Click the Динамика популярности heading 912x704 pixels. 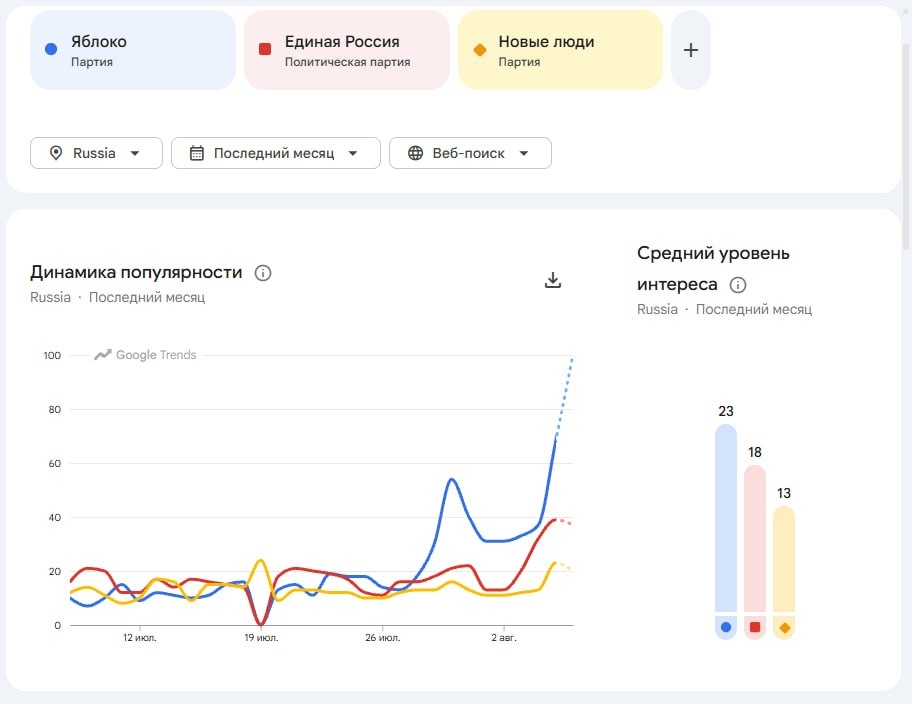pos(136,272)
